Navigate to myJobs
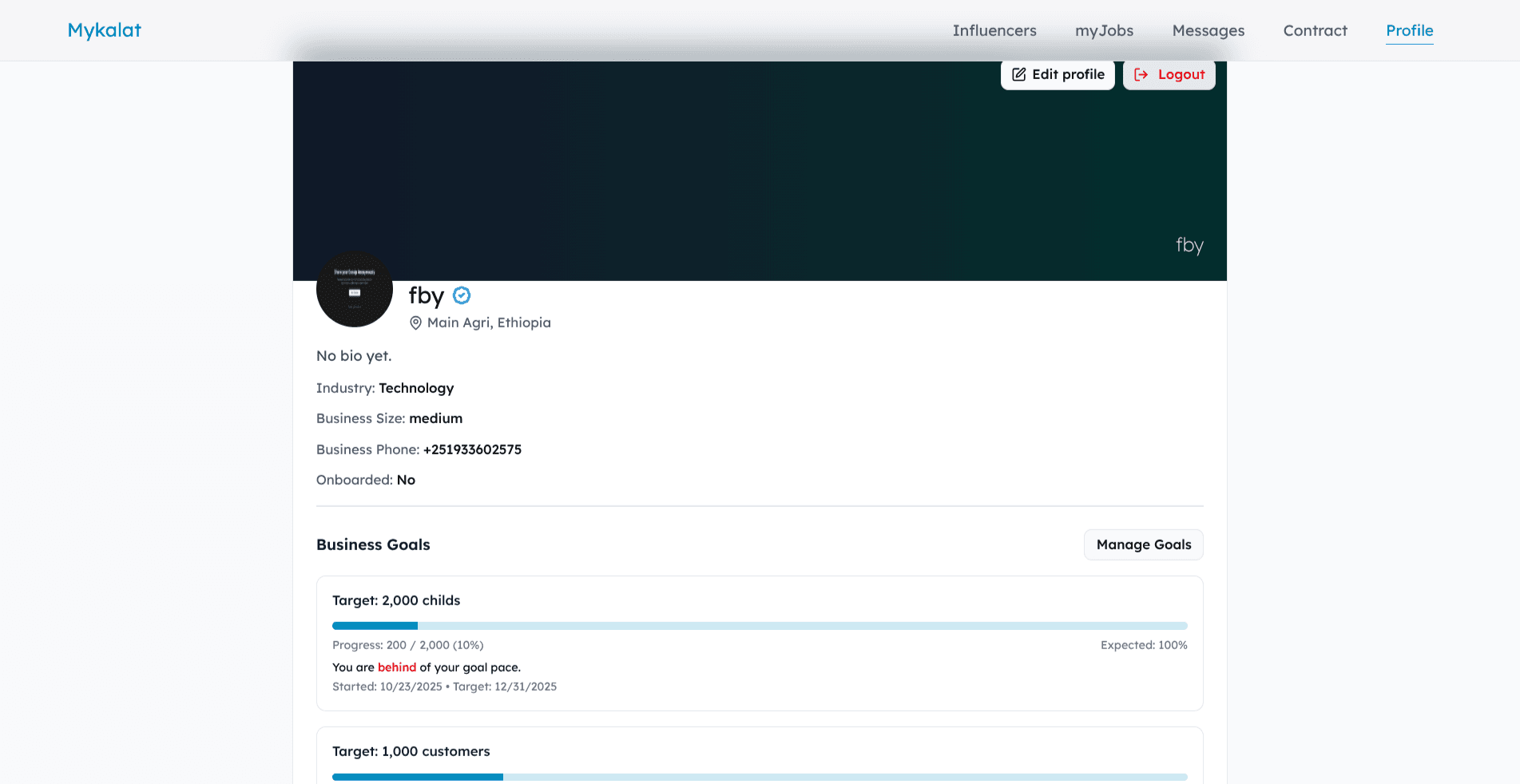 1104,30
